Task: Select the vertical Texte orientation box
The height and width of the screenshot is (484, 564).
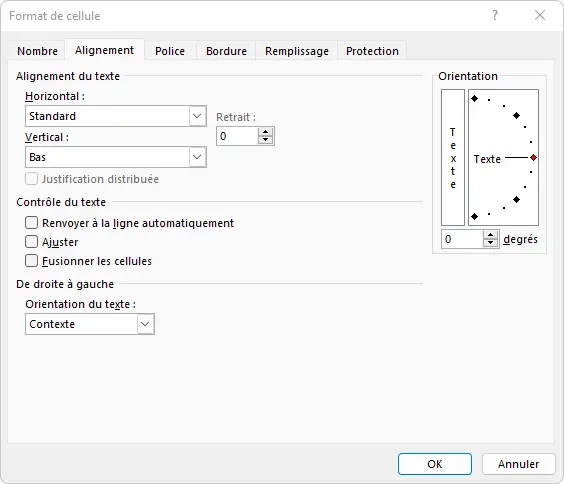Action: [x=453, y=157]
